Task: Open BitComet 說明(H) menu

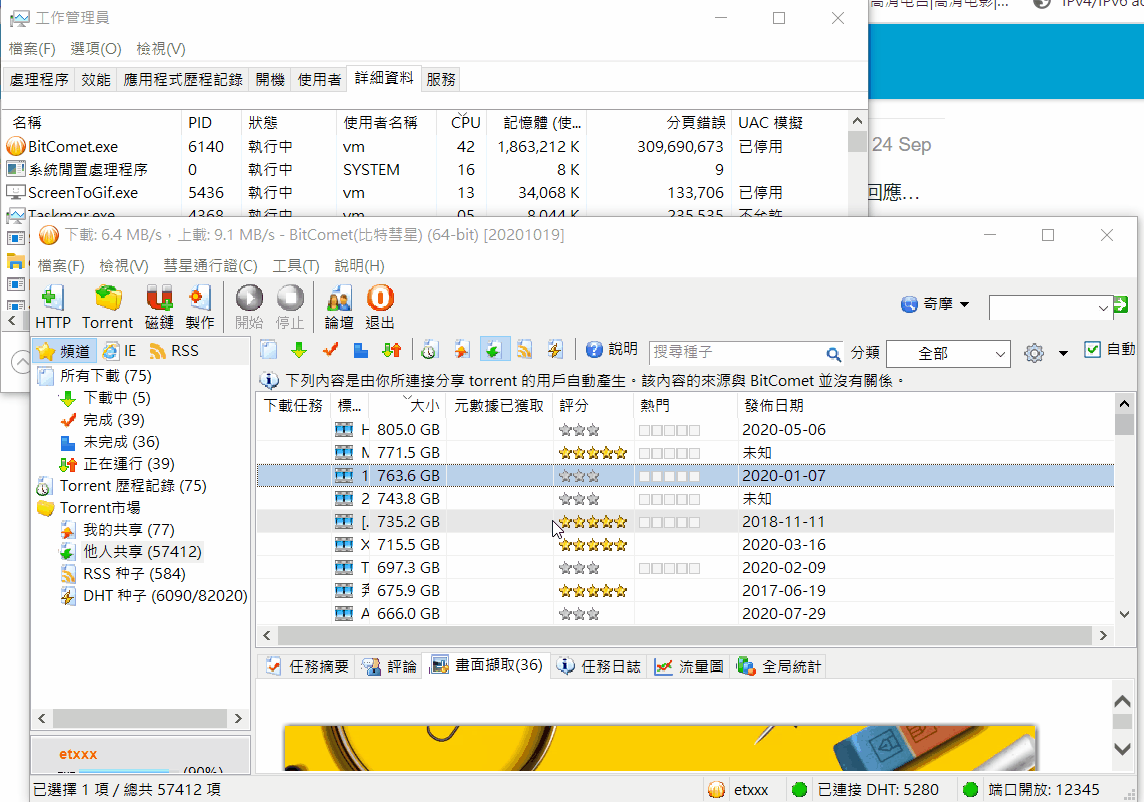Action: (x=359, y=266)
